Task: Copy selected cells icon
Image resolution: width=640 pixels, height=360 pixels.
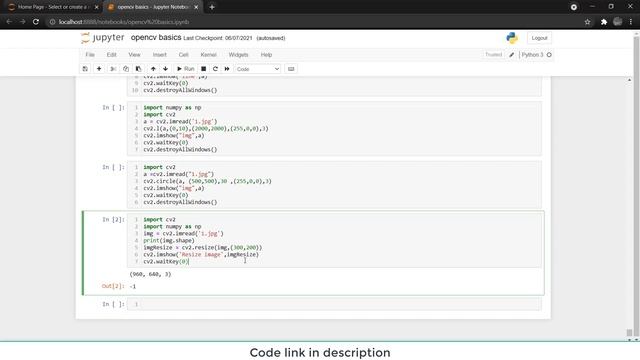Action: [x=126, y=69]
